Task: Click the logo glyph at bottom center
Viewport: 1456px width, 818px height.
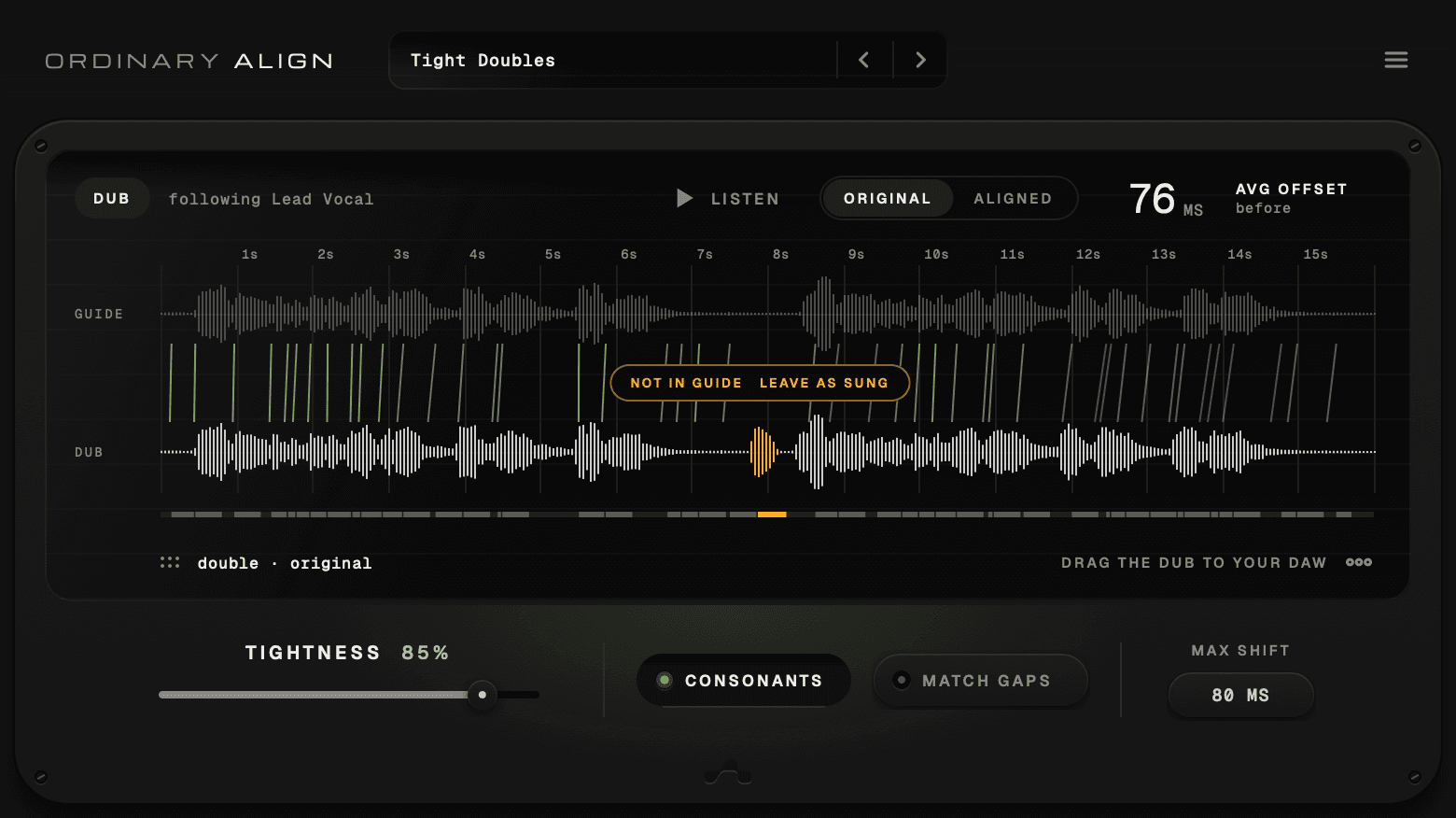Action: pos(728,773)
